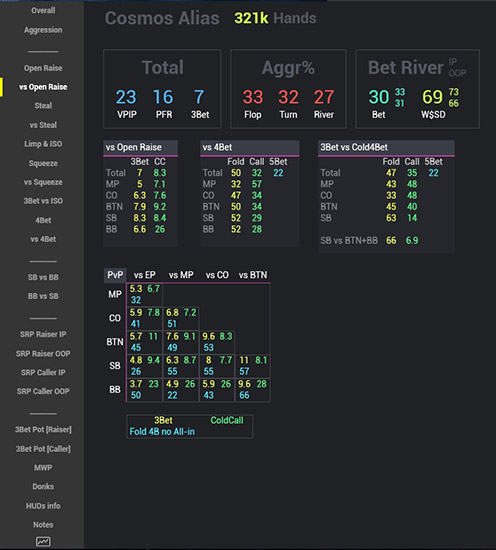The image size is (496, 550).
Task: Click the BB vs EP matrix cell
Action: pyautogui.click(x=145, y=390)
